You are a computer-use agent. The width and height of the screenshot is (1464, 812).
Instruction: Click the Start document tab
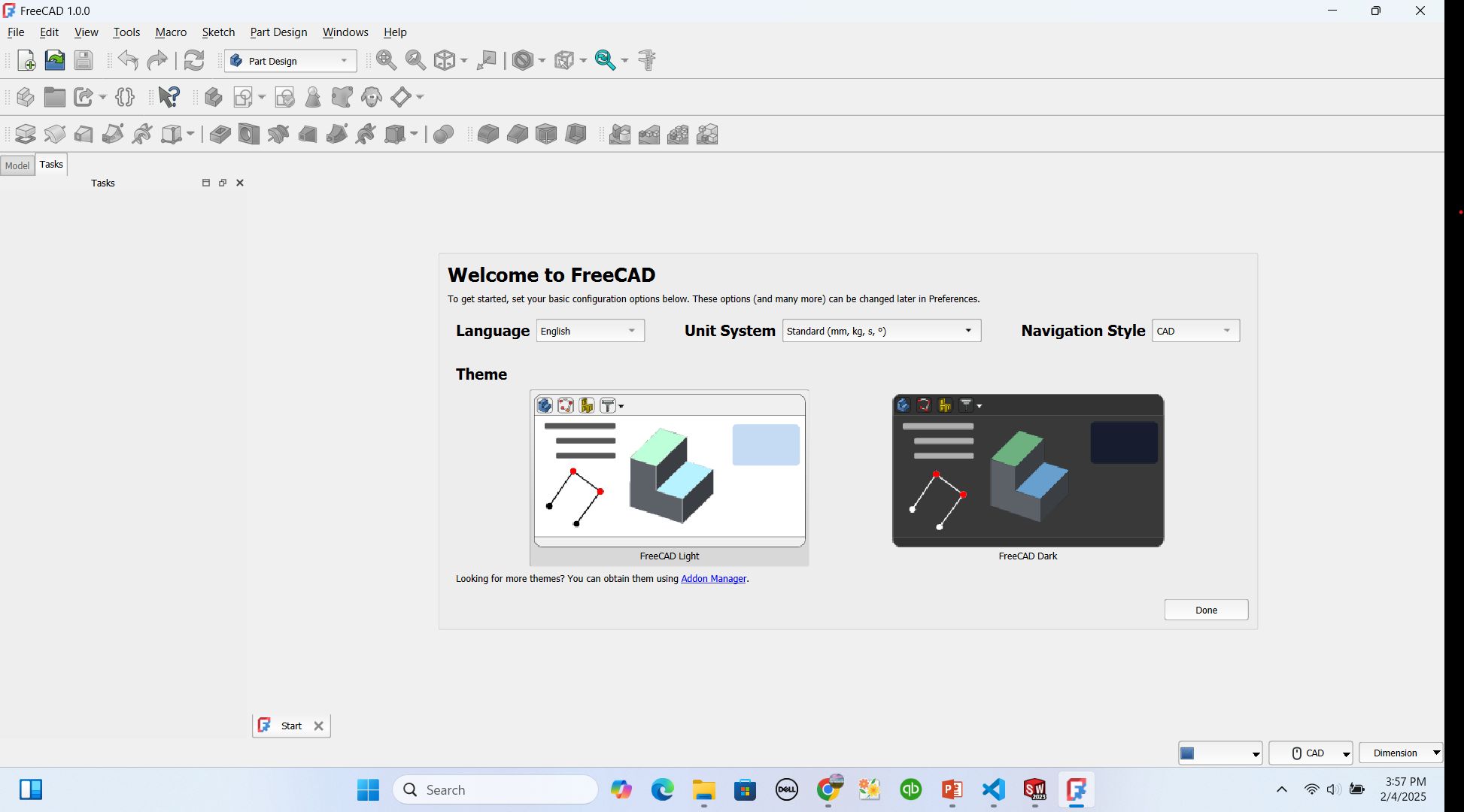(x=291, y=726)
